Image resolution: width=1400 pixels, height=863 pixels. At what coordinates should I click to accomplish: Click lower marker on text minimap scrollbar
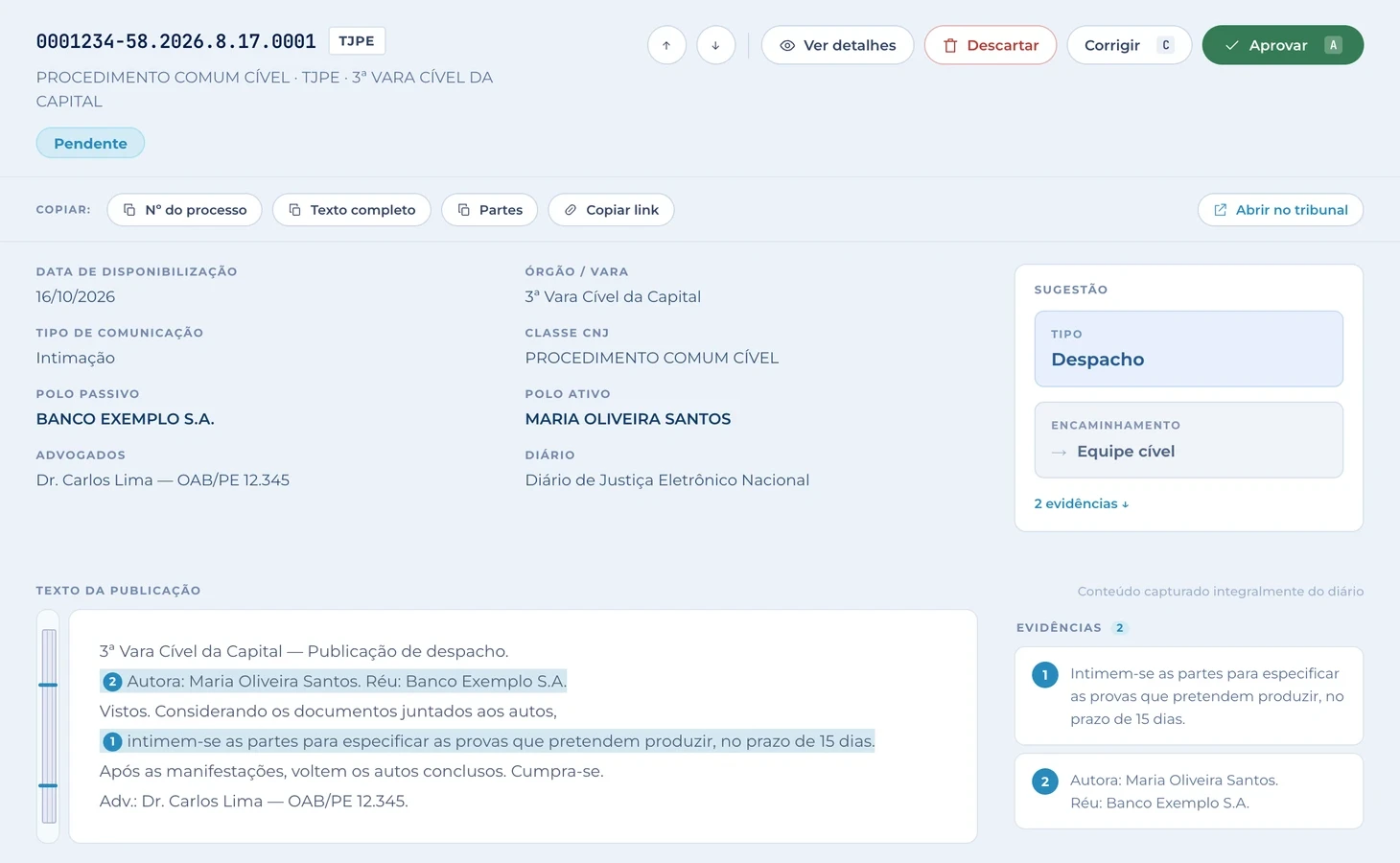pyautogui.click(x=48, y=785)
